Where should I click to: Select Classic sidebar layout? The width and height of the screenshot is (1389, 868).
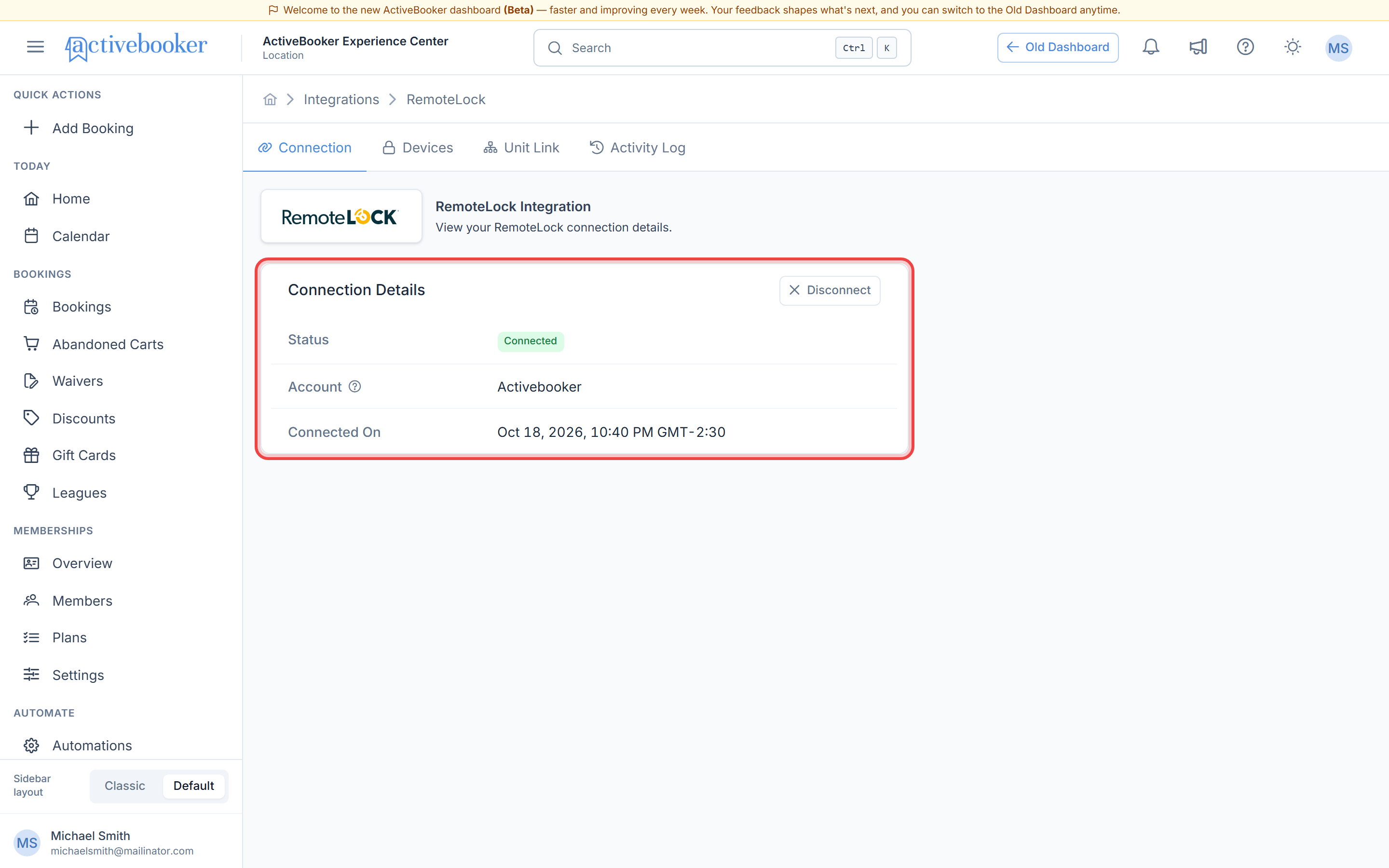point(124,786)
